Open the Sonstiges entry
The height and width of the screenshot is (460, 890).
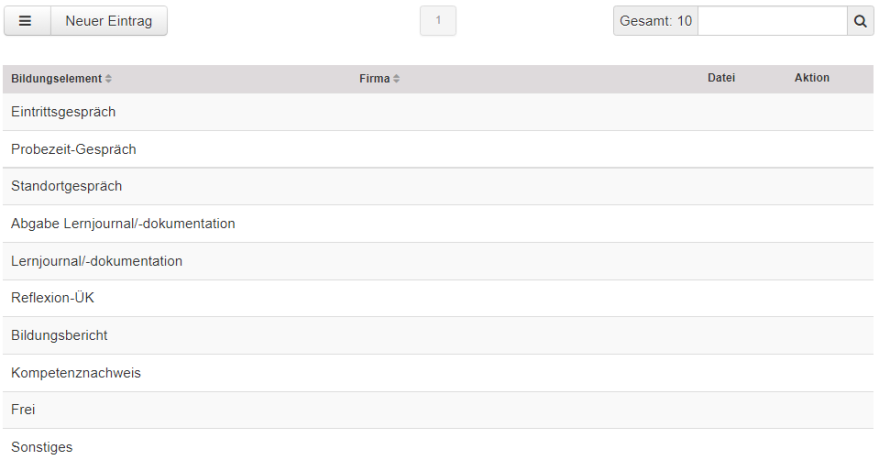click(42, 447)
